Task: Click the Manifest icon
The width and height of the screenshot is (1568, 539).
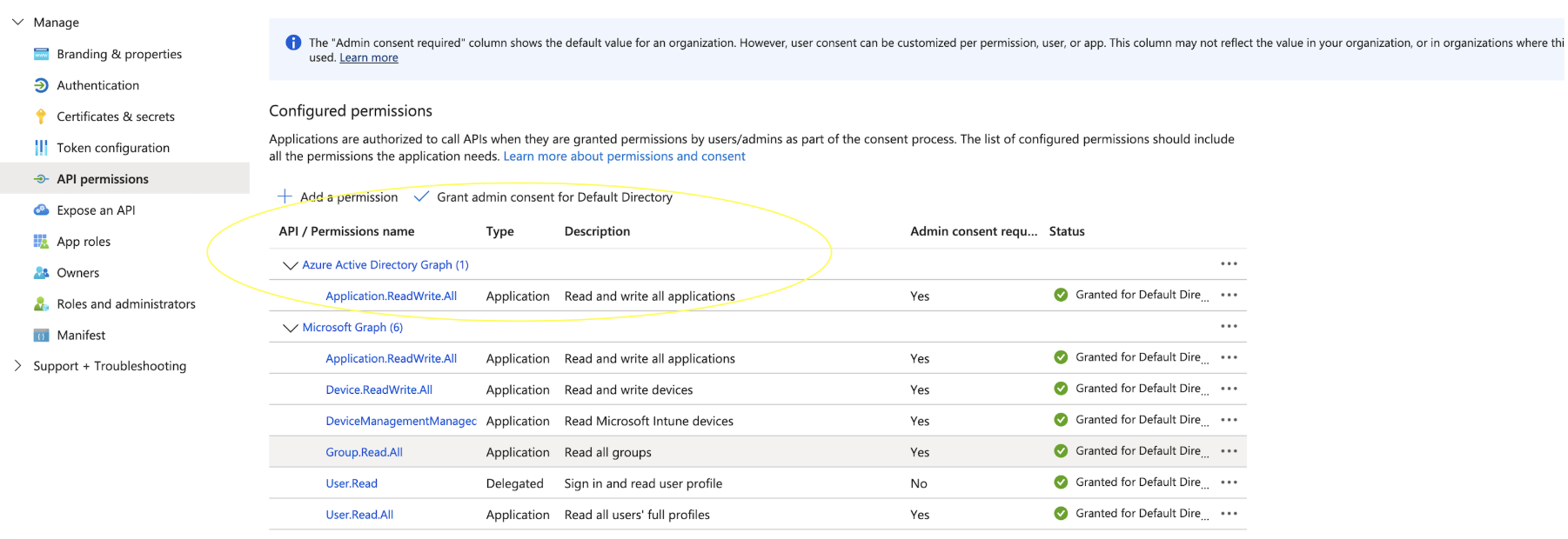Action: coord(41,336)
